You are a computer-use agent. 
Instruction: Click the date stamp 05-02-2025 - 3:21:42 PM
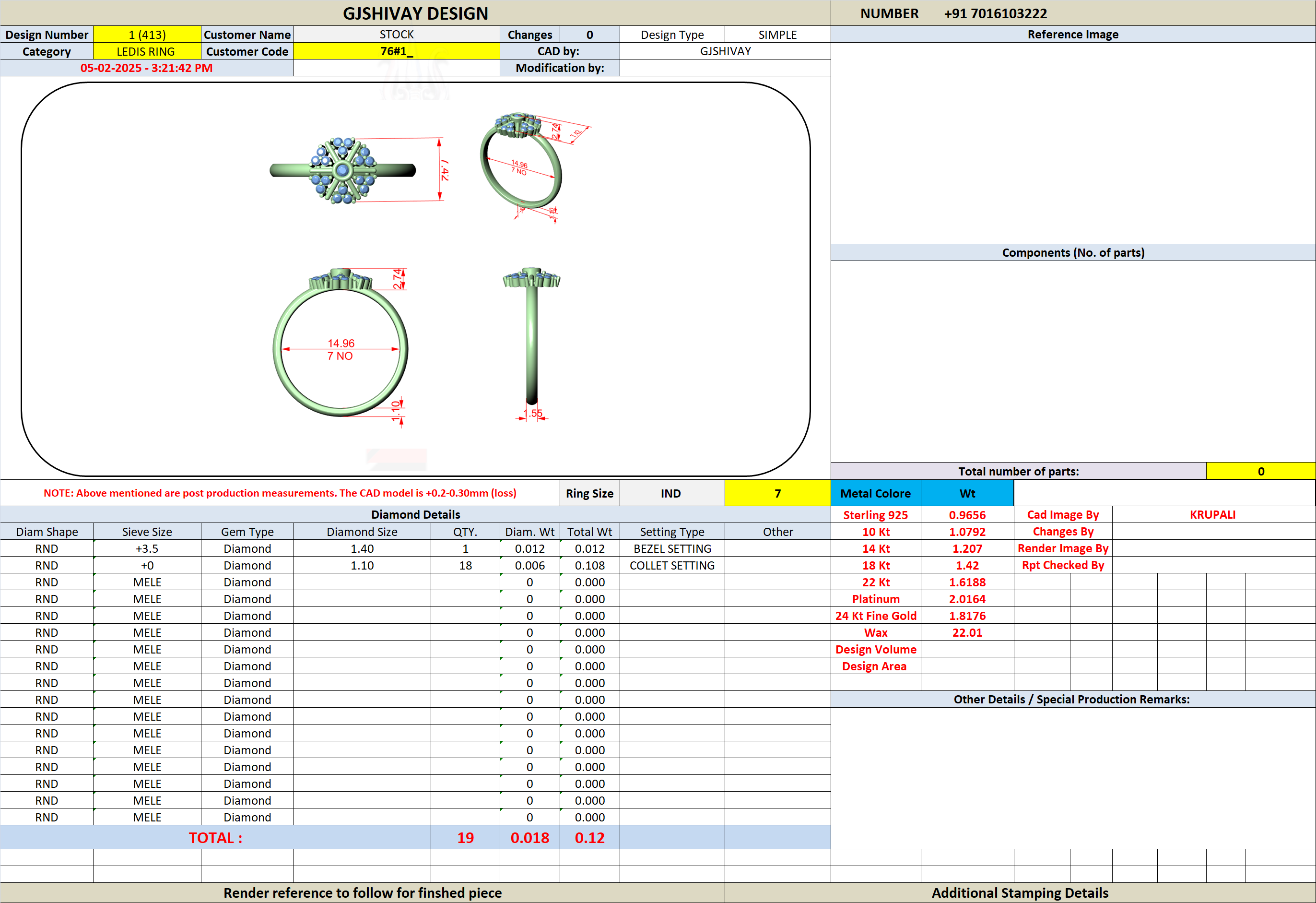[146, 68]
